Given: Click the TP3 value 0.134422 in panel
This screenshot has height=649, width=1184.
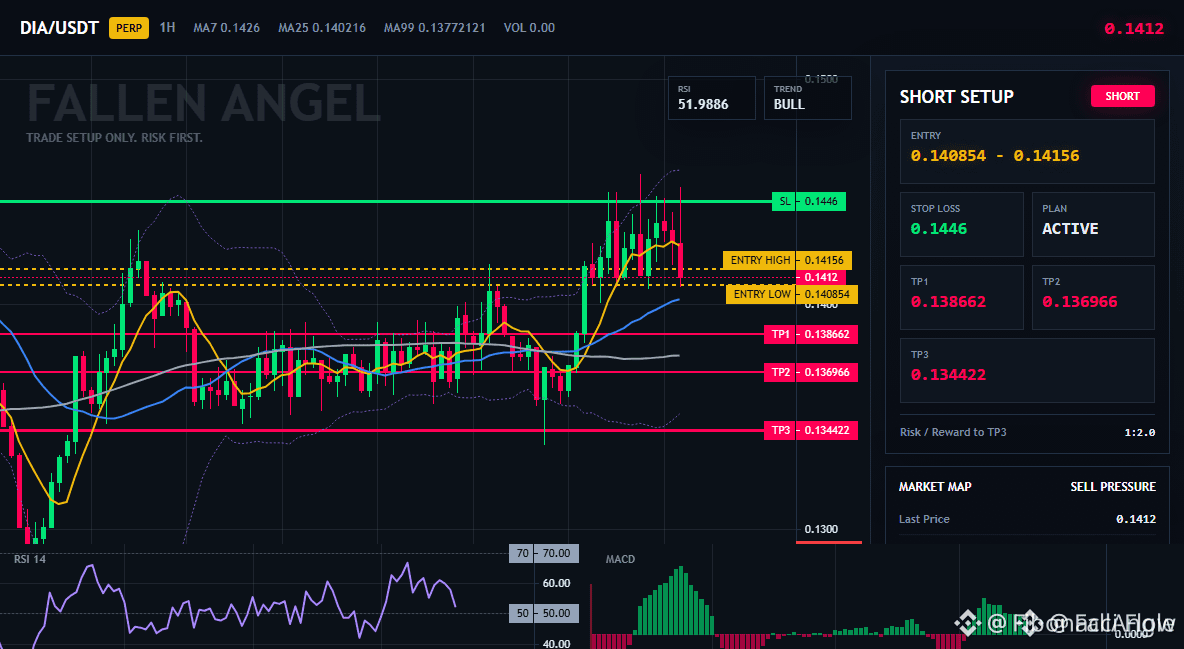Looking at the screenshot, I should (948, 375).
